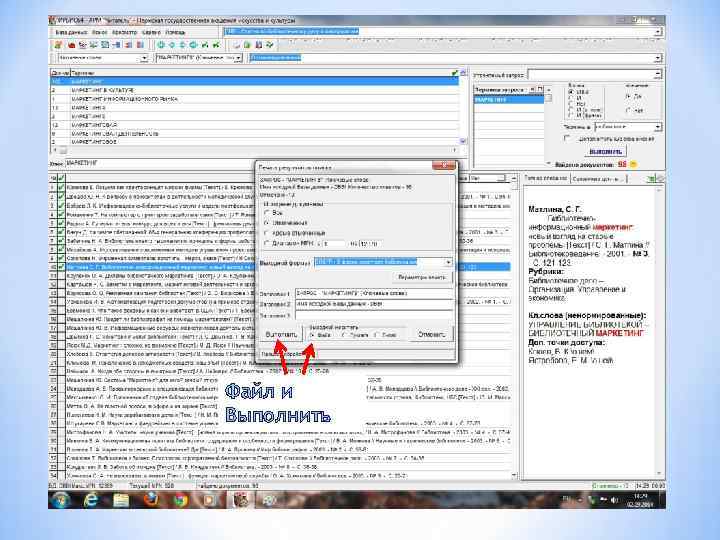The height and width of the screenshot is (540, 720).
Task: Click green print icon above description panel
Action: point(651,179)
